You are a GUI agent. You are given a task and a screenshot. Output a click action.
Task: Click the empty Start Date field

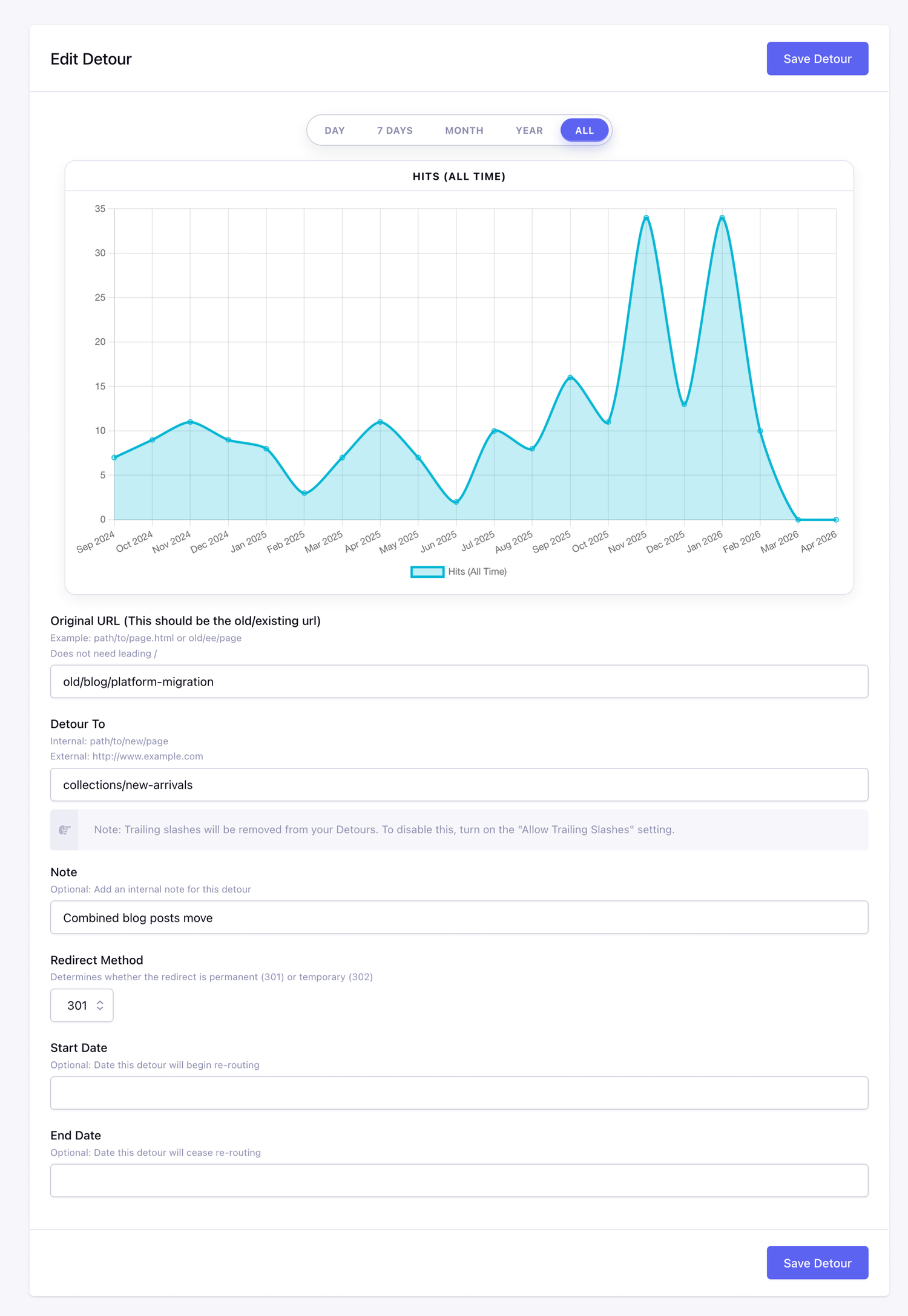(459, 1093)
